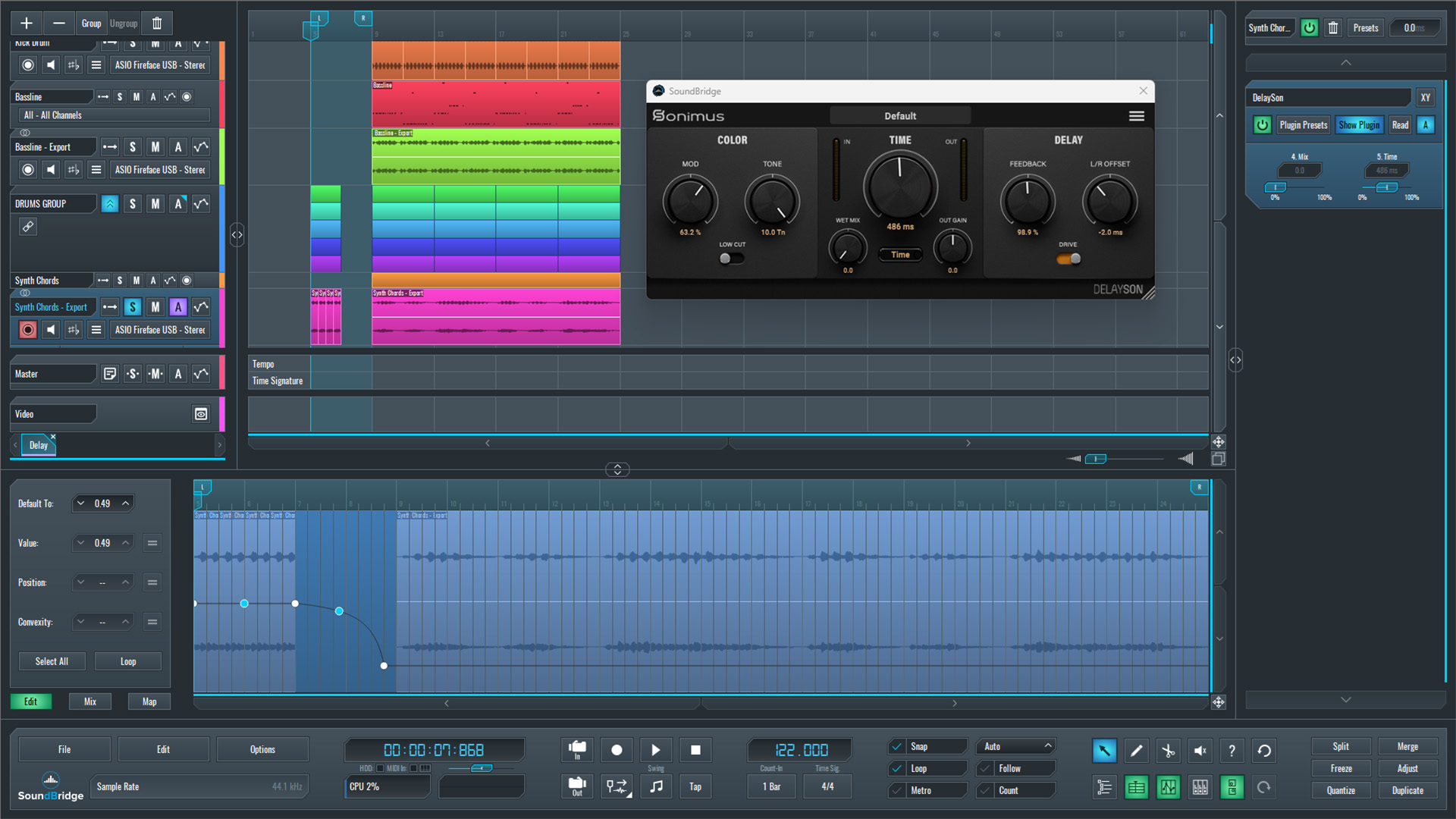This screenshot has width=1456, height=819.
Task: Enable the Metro metronome checkbox
Action: [x=897, y=791]
